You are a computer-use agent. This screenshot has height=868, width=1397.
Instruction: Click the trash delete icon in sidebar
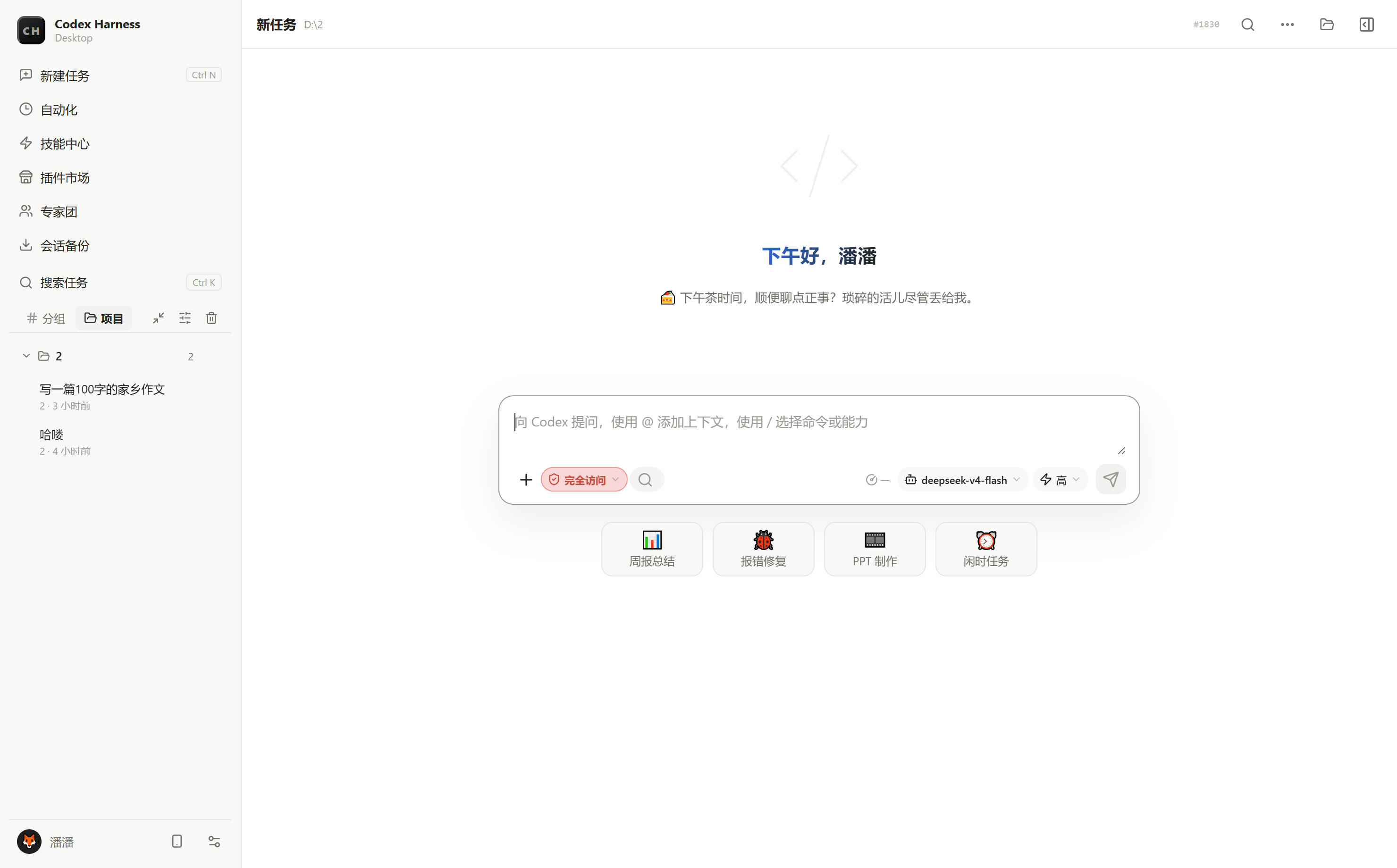211,318
